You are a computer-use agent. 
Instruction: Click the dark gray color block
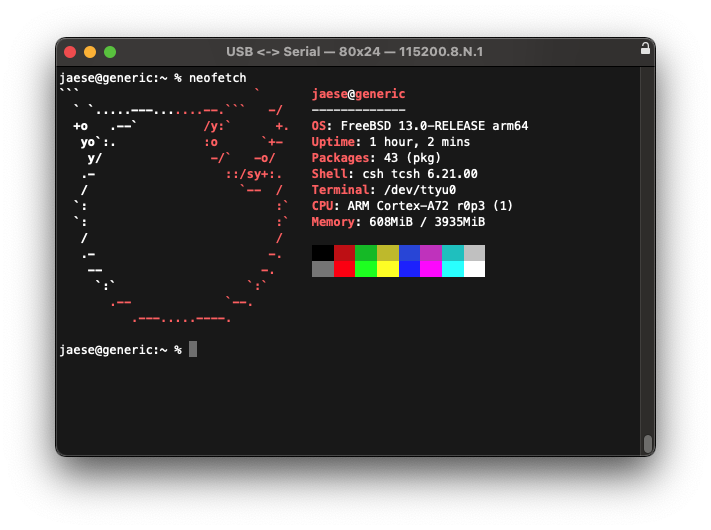(322, 269)
